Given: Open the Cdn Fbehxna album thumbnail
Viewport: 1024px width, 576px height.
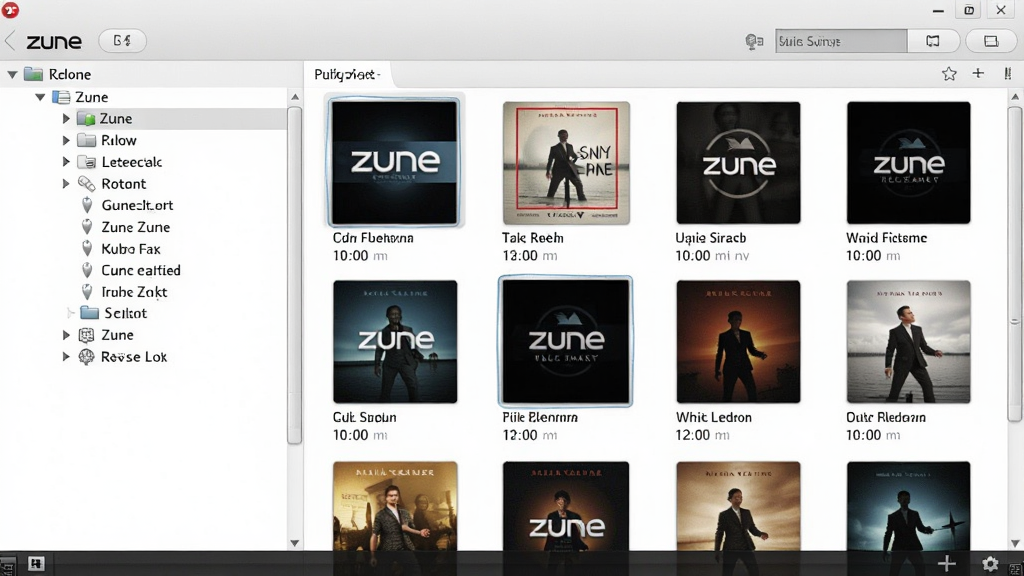Looking at the screenshot, I should pyautogui.click(x=395, y=163).
